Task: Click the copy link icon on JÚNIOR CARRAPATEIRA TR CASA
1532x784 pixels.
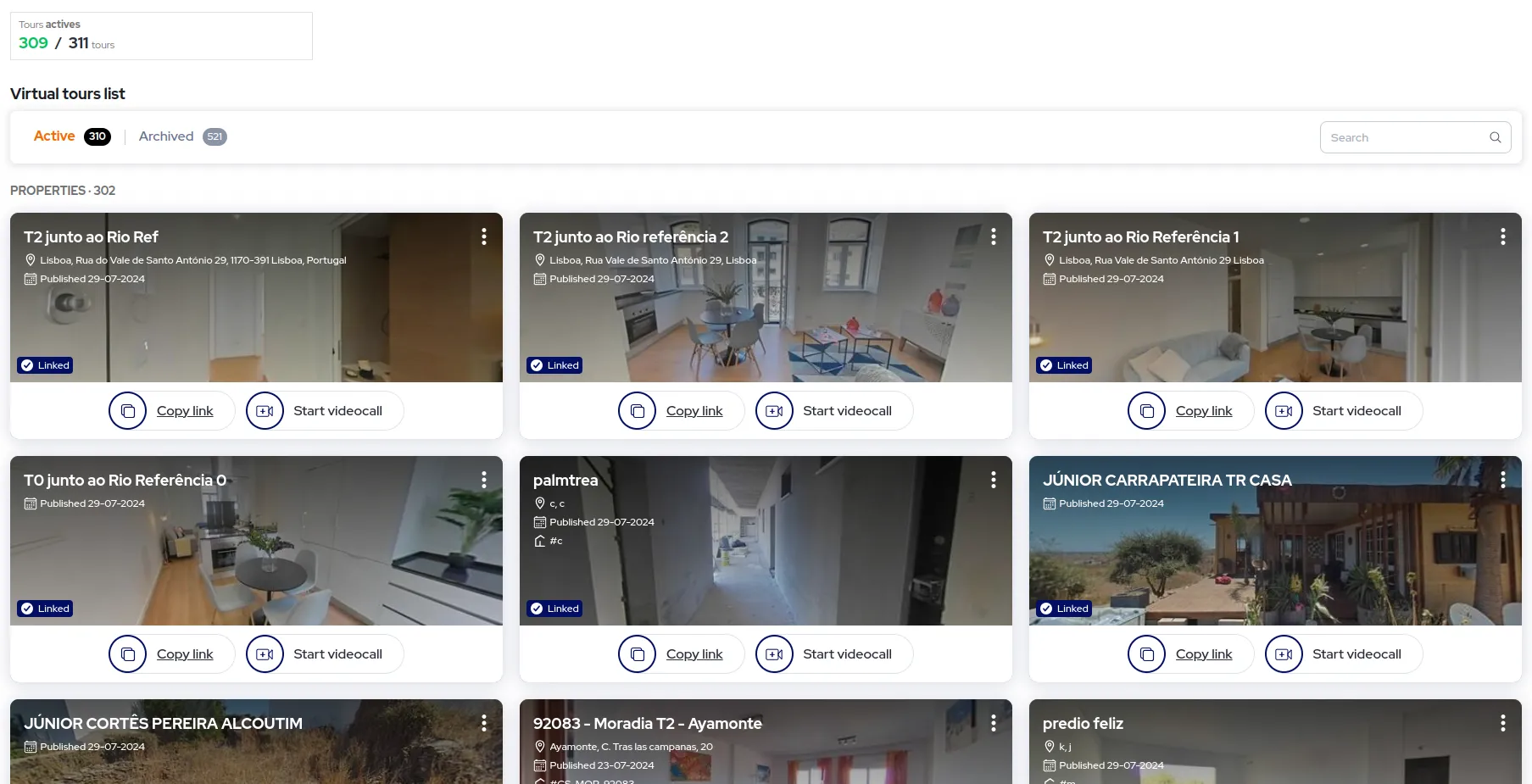Action: pos(1146,653)
